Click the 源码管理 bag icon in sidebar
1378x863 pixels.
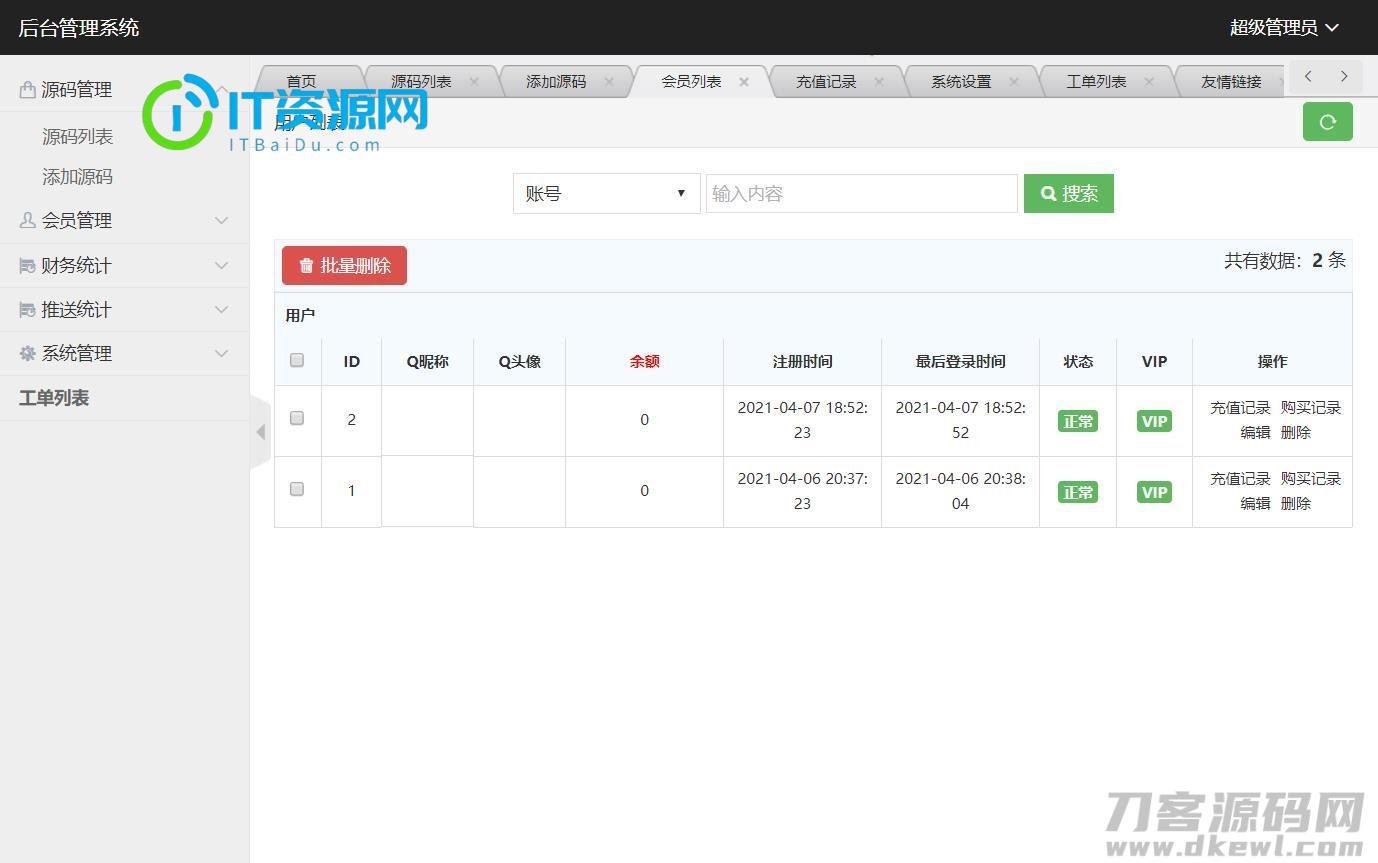click(x=28, y=90)
